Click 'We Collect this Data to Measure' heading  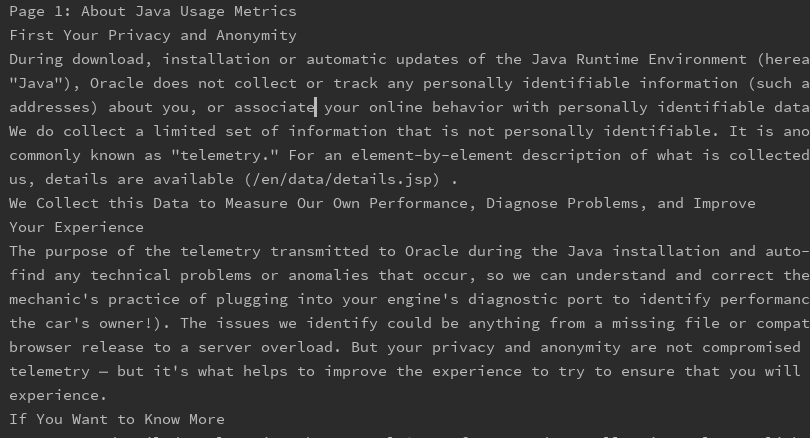pos(148,203)
